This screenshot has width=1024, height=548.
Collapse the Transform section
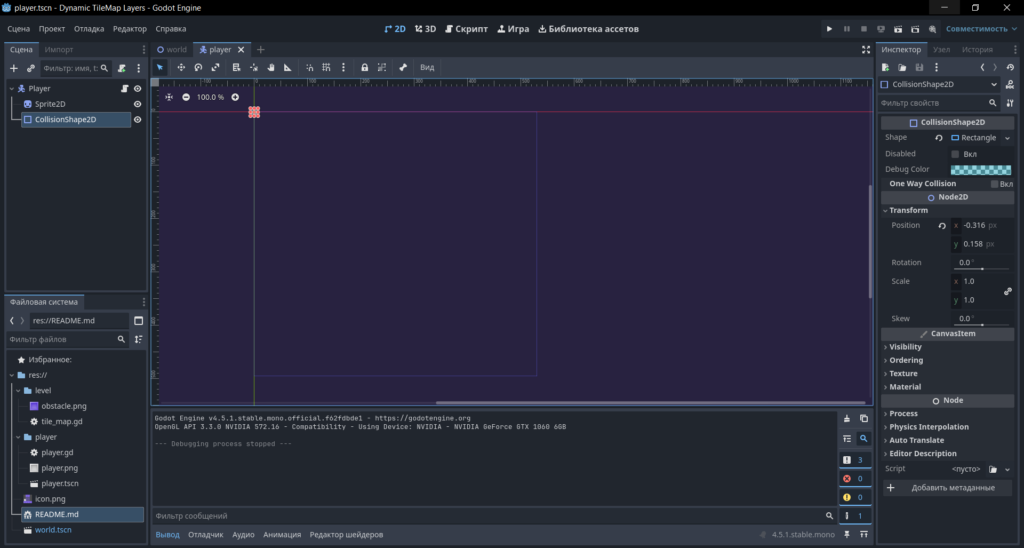point(948,210)
